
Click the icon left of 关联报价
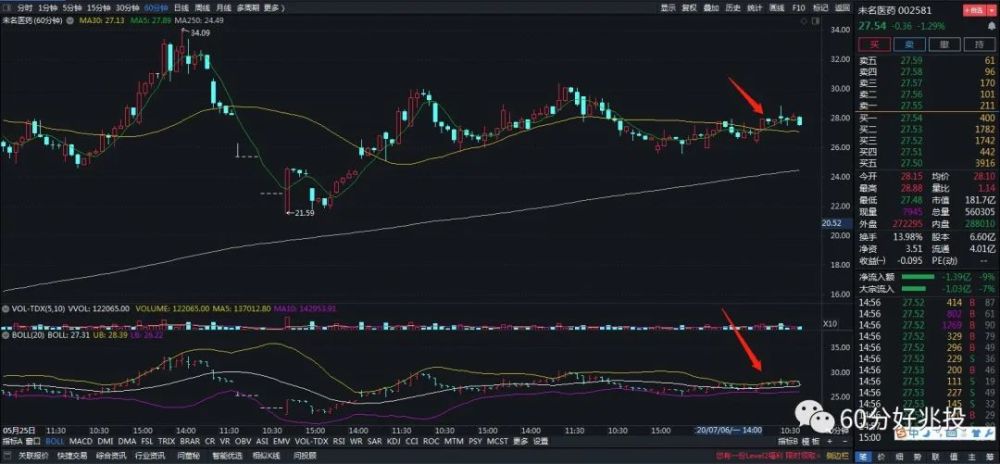pyautogui.click(x=8, y=455)
